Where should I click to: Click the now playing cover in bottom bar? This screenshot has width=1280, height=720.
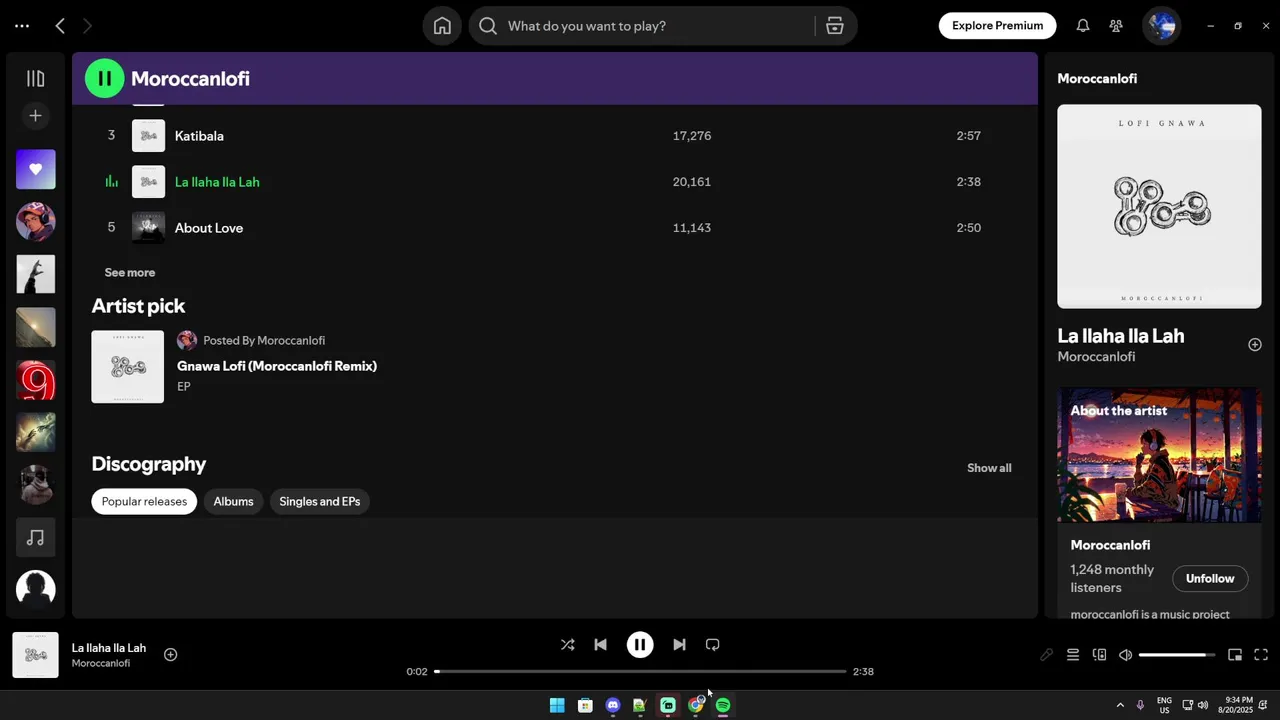click(x=35, y=655)
